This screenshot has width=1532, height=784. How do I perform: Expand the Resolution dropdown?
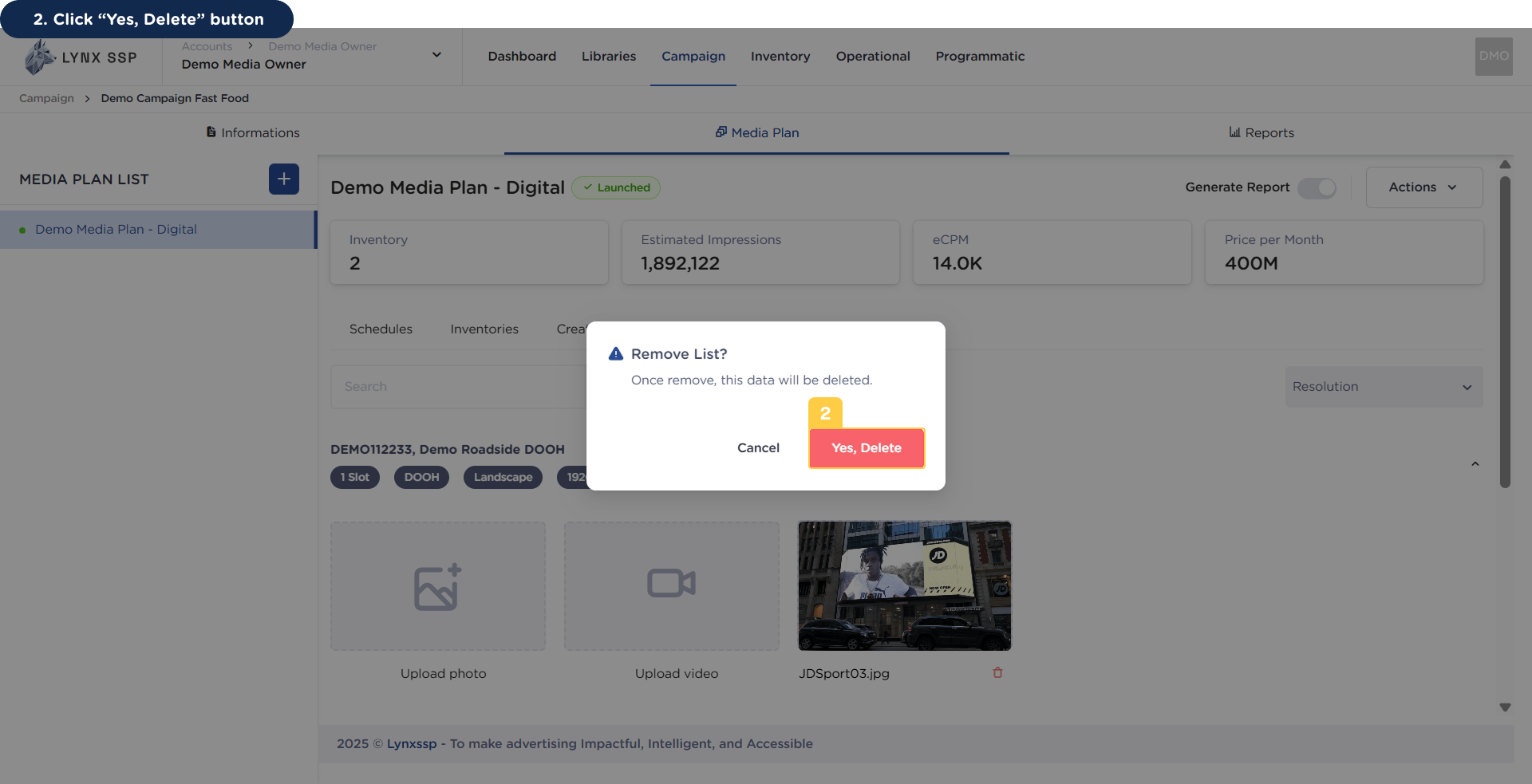point(1384,387)
